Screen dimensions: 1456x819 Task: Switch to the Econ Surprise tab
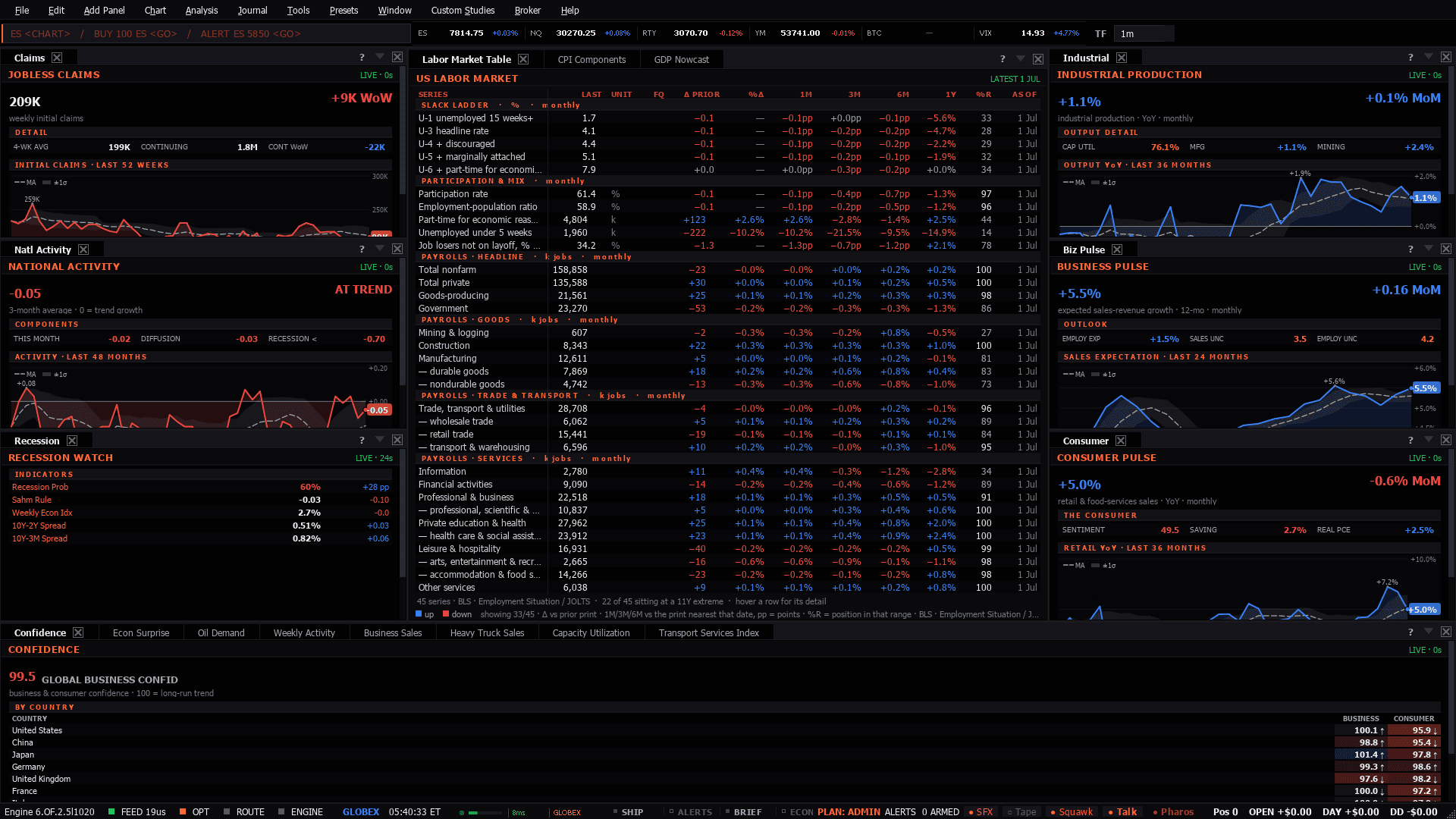(x=141, y=632)
